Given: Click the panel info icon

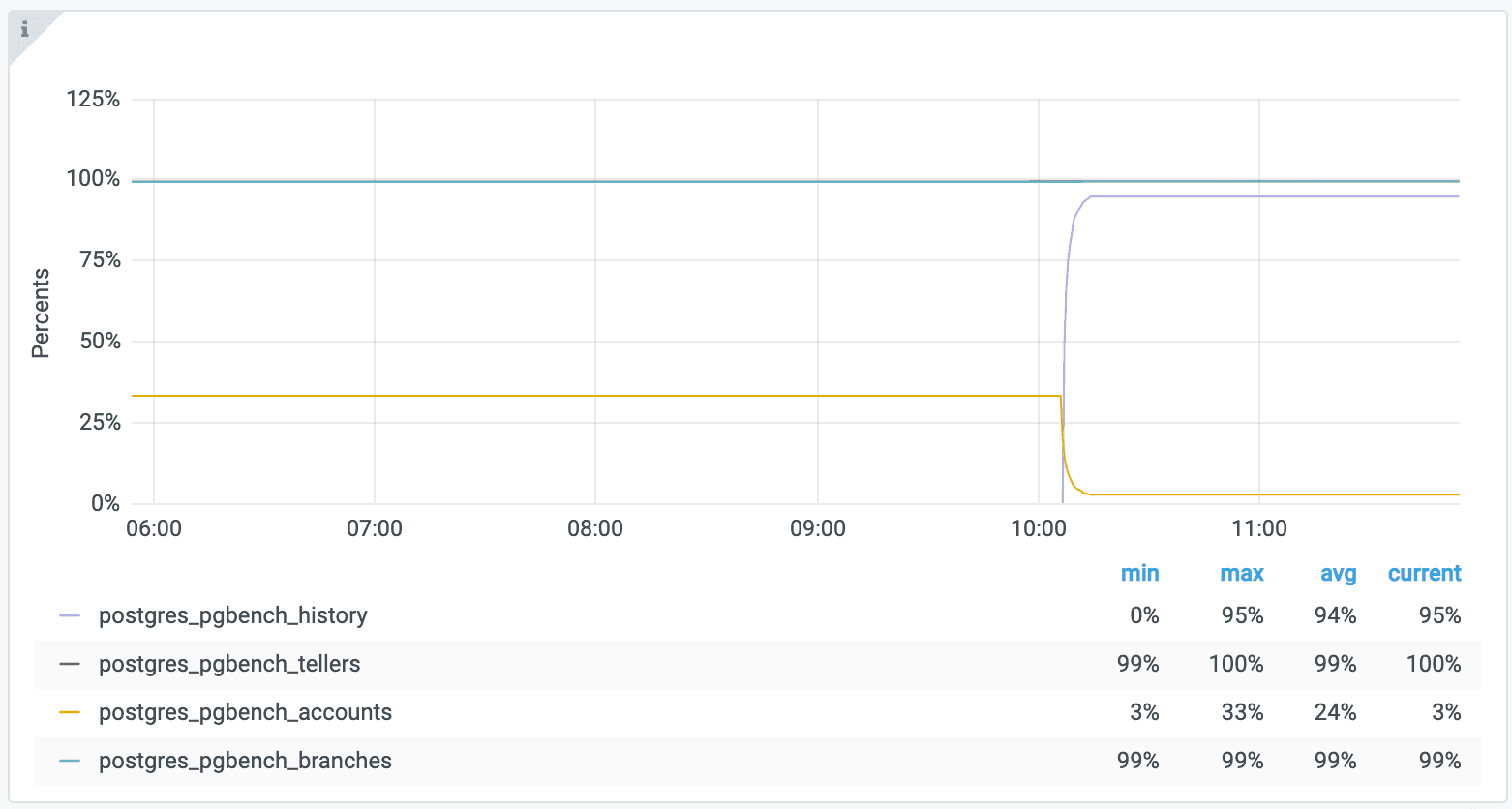Looking at the screenshot, I should click(25, 30).
